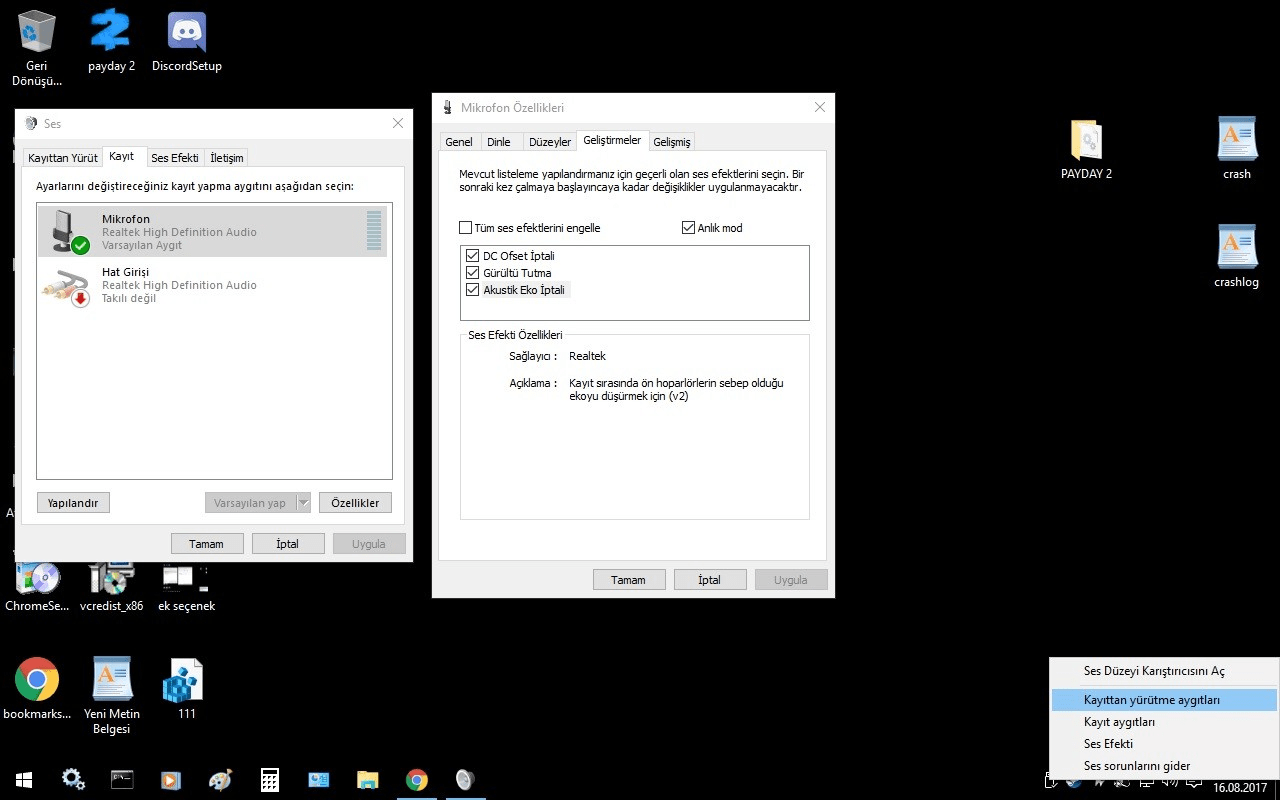Screen dimensions: 1280x800
Task: Click İptal in the Ses window
Action: (x=288, y=544)
